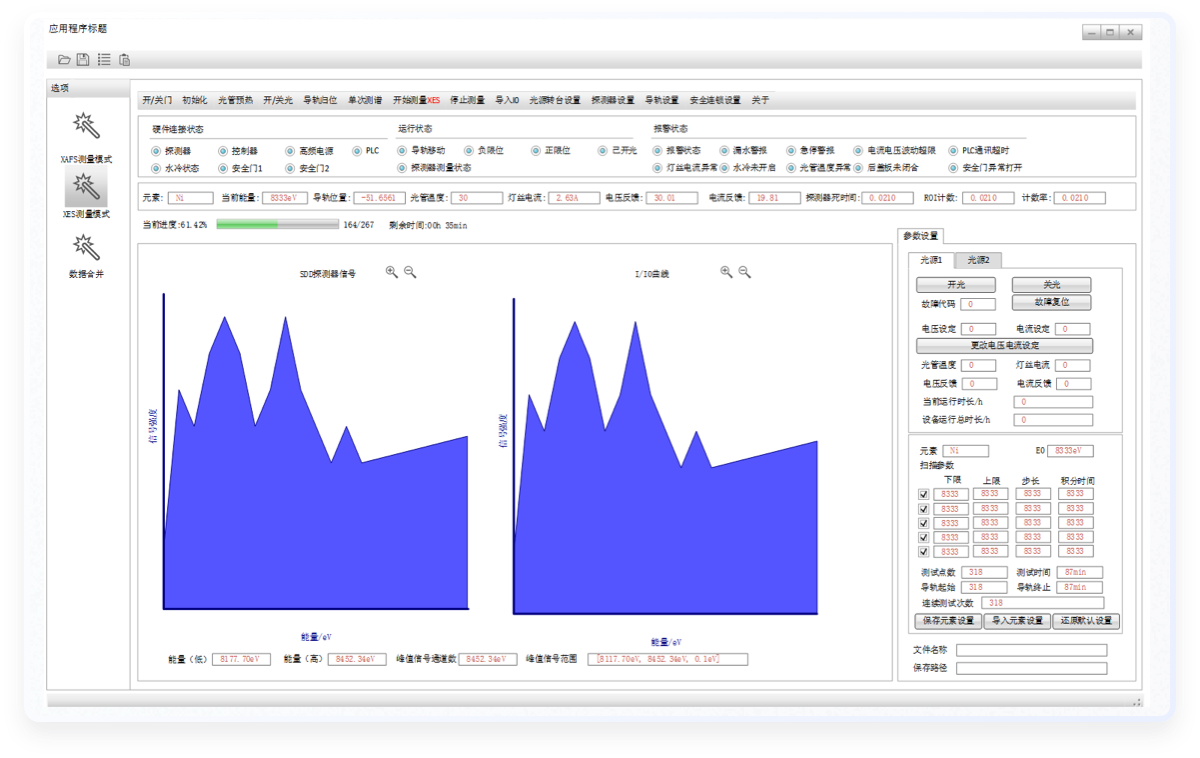Click 开始测量XES in the menu bar

tap(416, 100)
